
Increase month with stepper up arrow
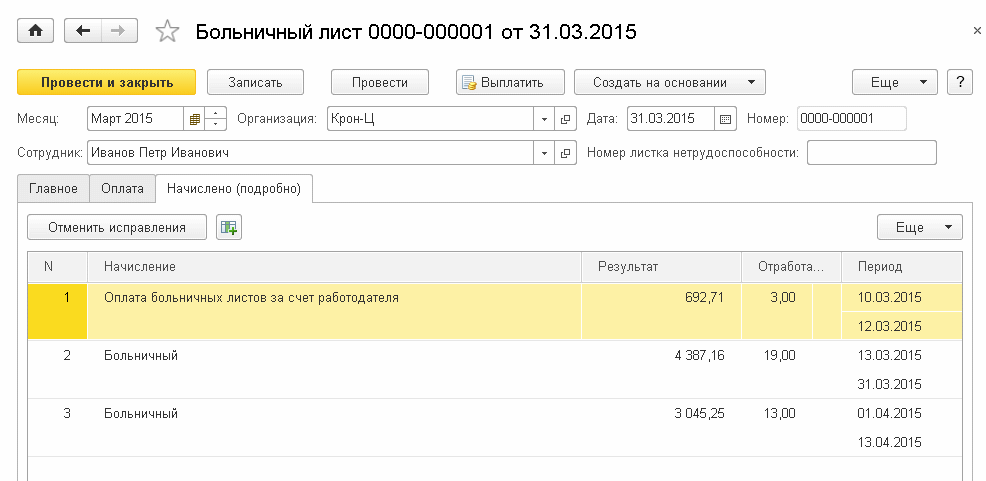point(216,113)
